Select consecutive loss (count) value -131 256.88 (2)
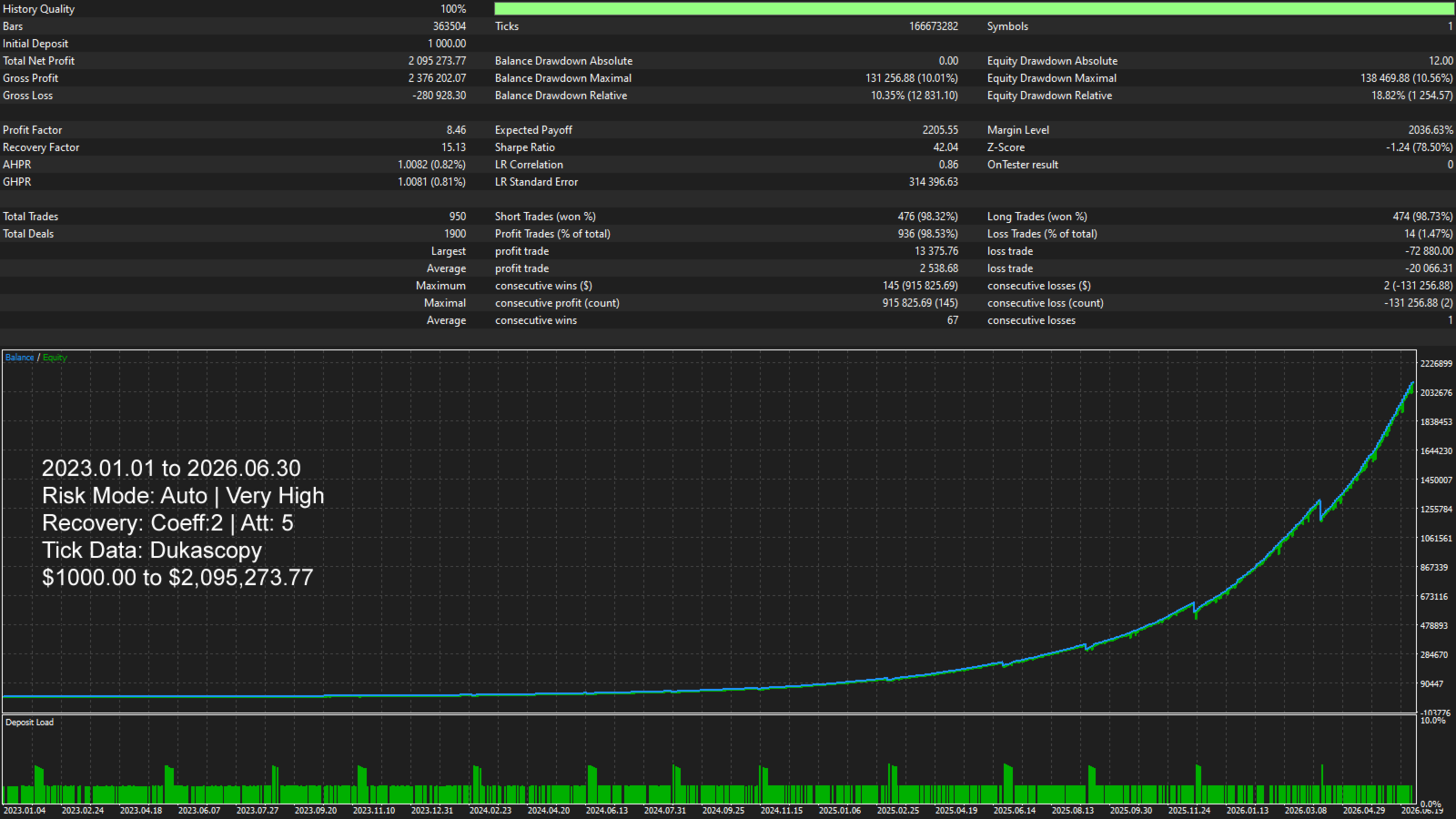The image size is (1456, 819). pos(1419,303)
